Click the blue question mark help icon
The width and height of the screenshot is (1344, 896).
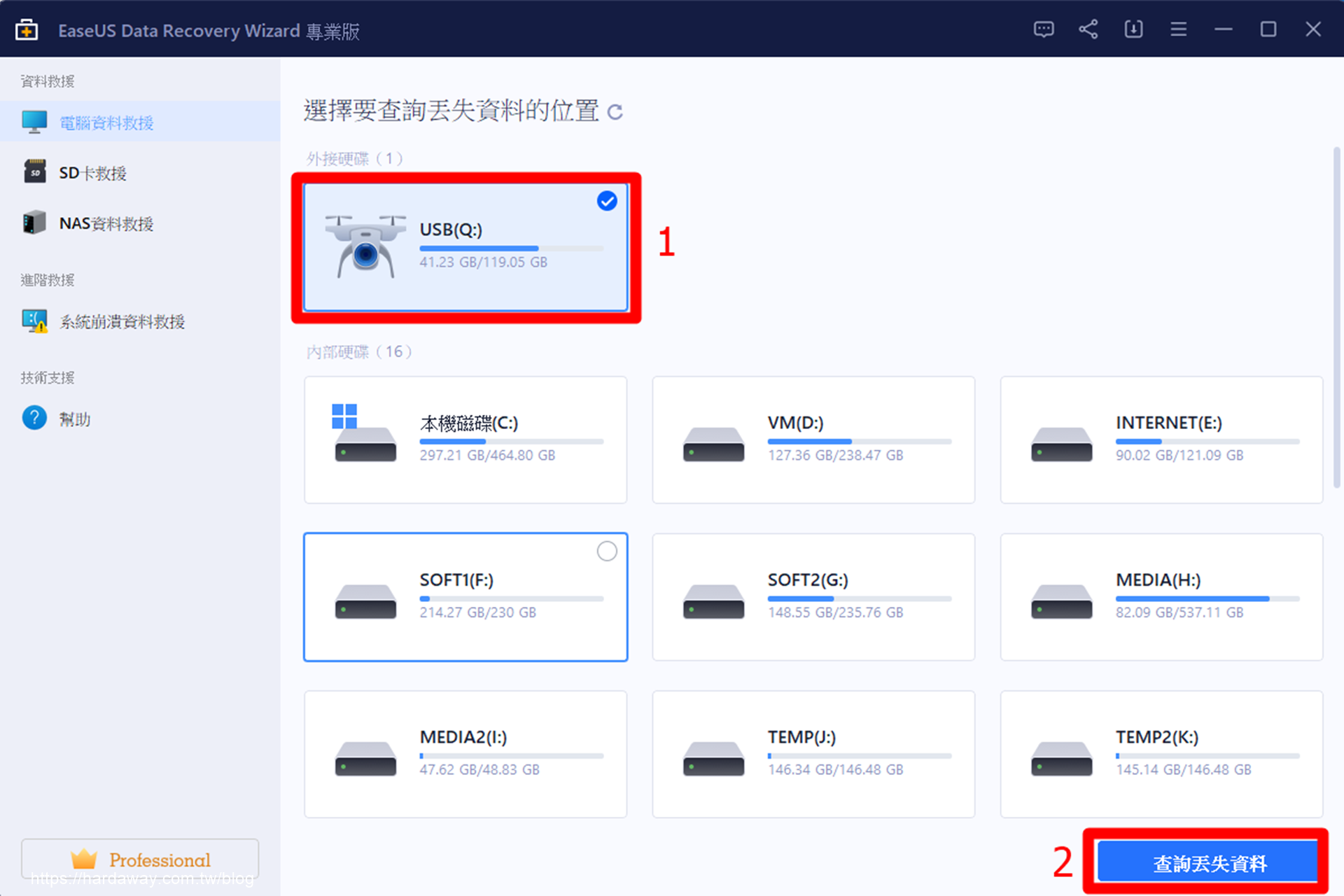tap(34, 418)
